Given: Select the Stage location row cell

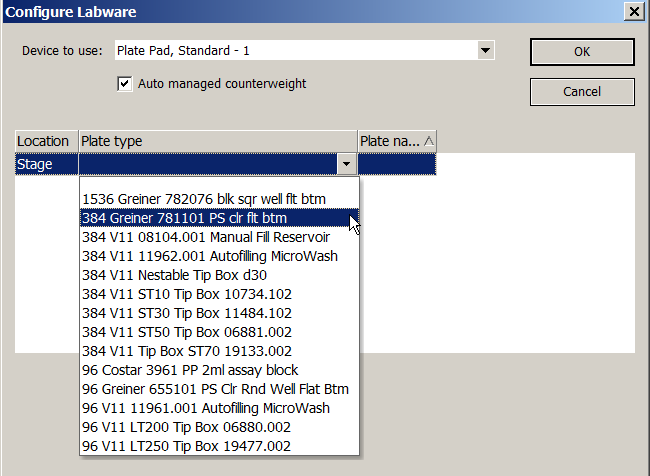Looking at the screenshot, I should (46, 165).
